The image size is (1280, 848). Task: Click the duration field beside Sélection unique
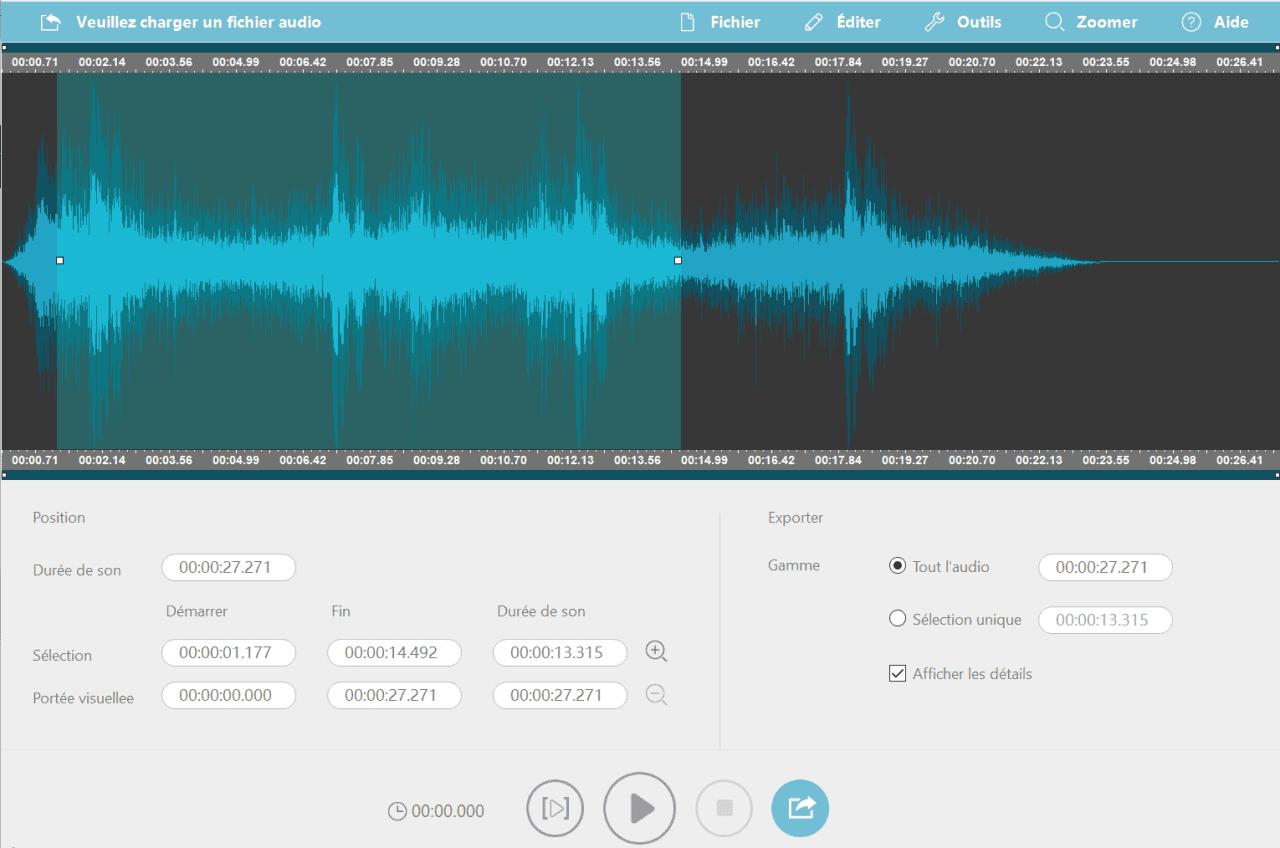click(x=1105, y=620)
